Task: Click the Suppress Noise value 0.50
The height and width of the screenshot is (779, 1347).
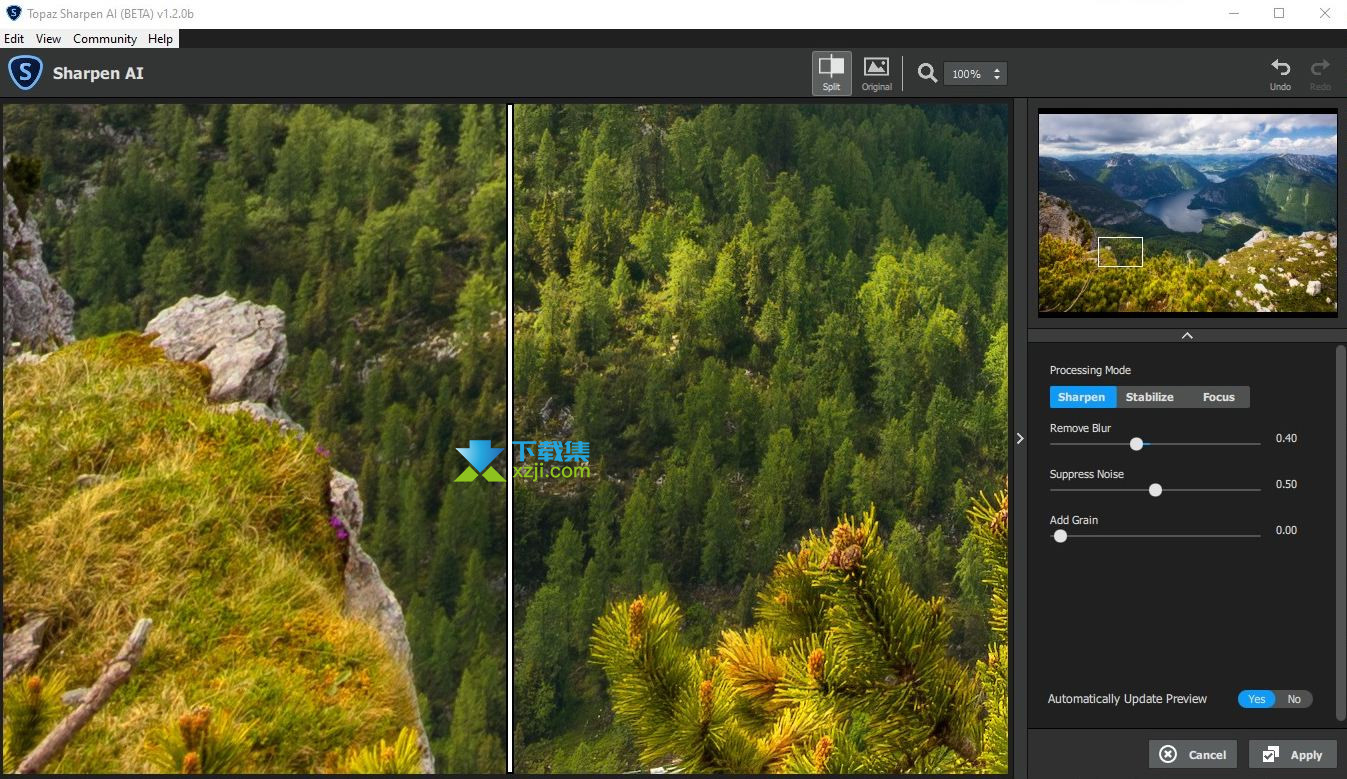Action: pos(1286,484)
